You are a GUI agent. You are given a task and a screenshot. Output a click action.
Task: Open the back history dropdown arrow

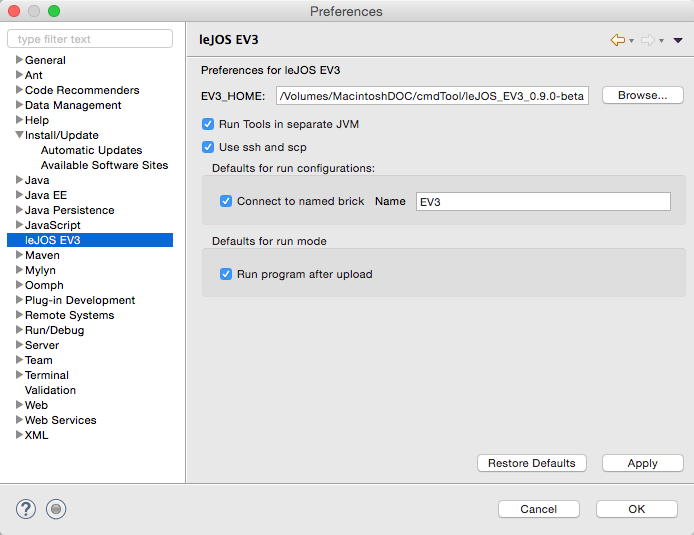click(632, 41)
